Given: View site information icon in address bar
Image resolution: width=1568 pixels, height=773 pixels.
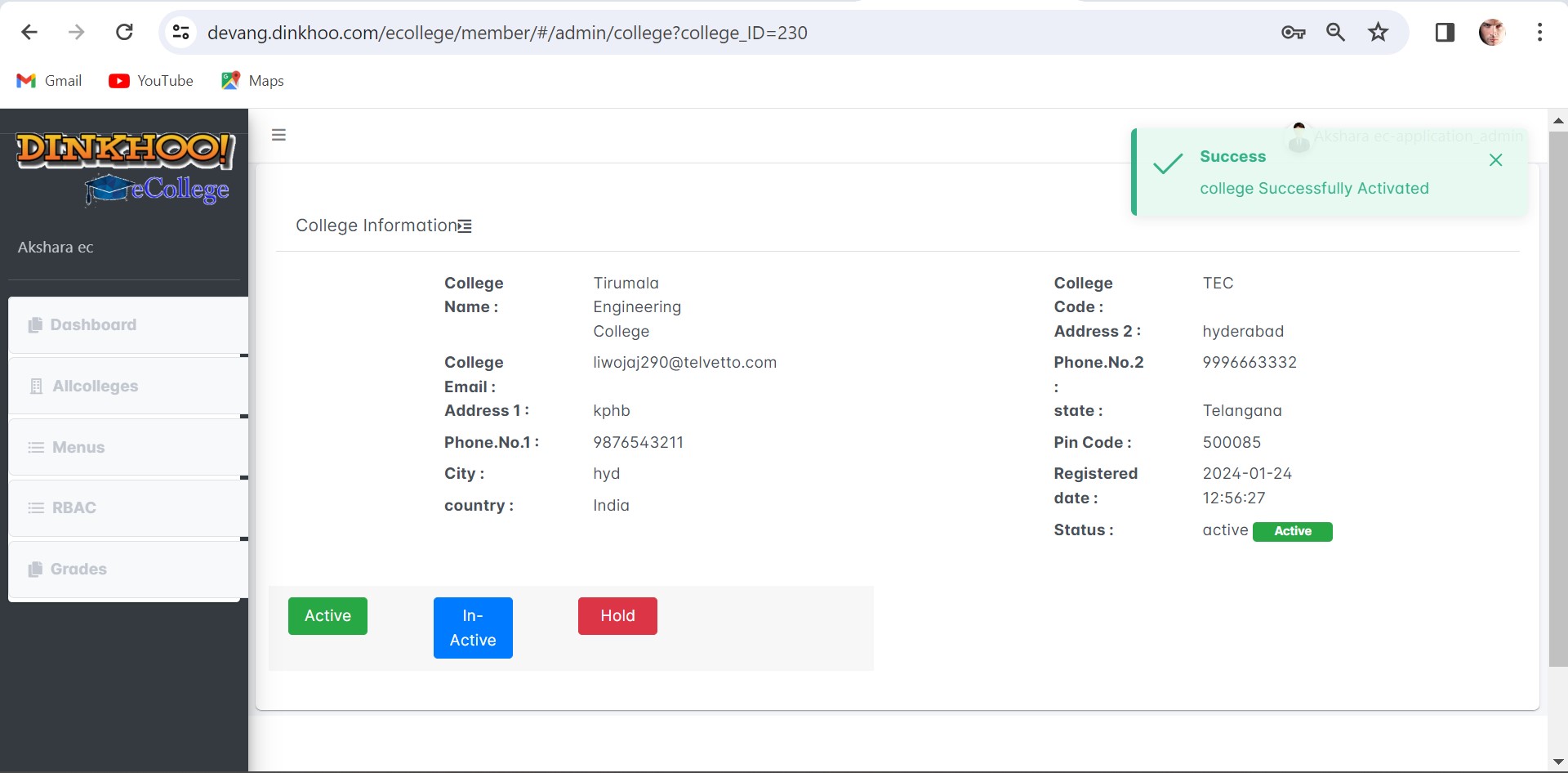Looking at the screenshot, I should [180, 32].
